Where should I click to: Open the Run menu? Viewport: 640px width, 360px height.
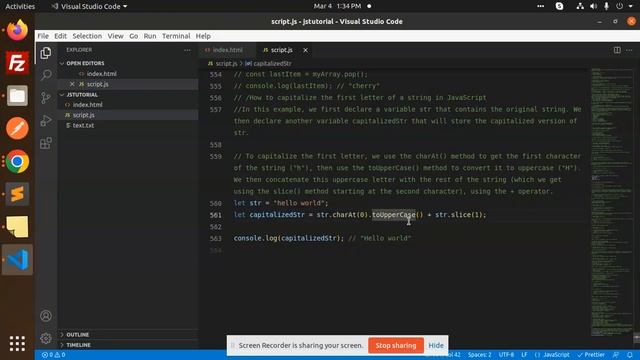(x=150, y=36)
